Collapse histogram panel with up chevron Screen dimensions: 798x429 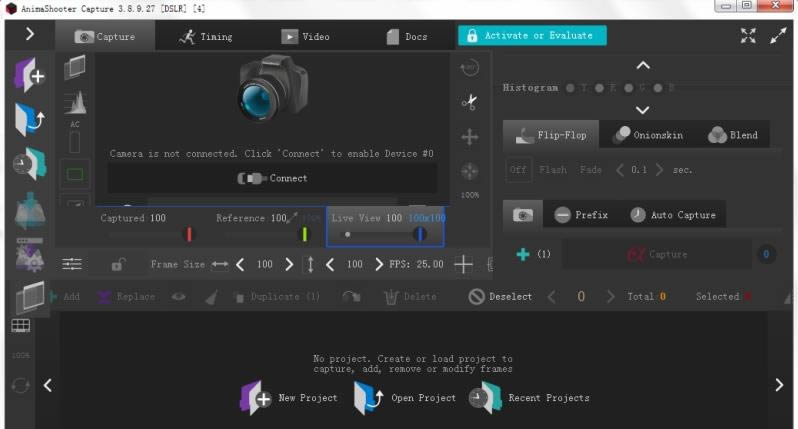tap(643, 65)
